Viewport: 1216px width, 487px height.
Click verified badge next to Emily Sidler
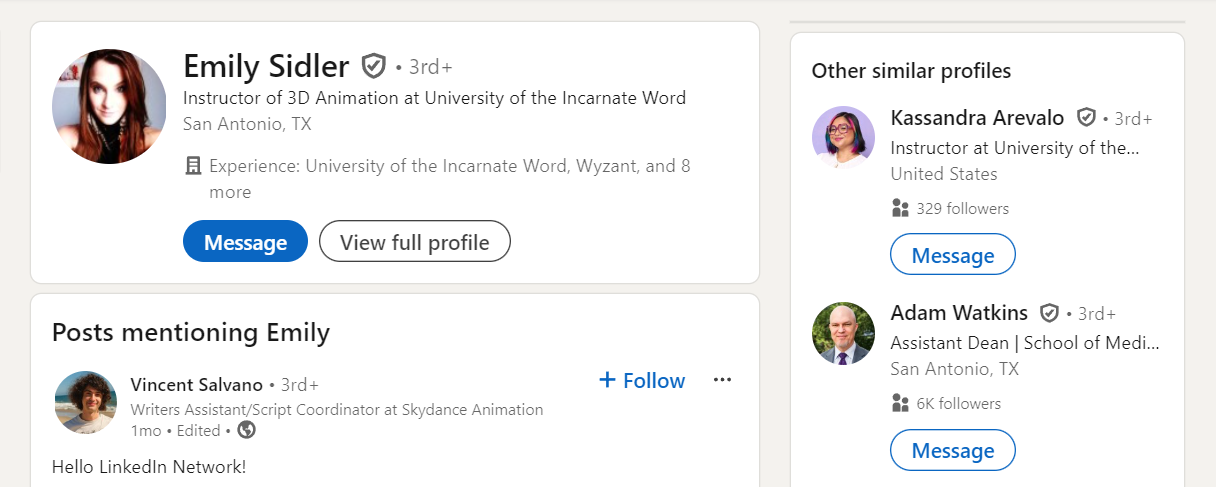pos(373,66)
